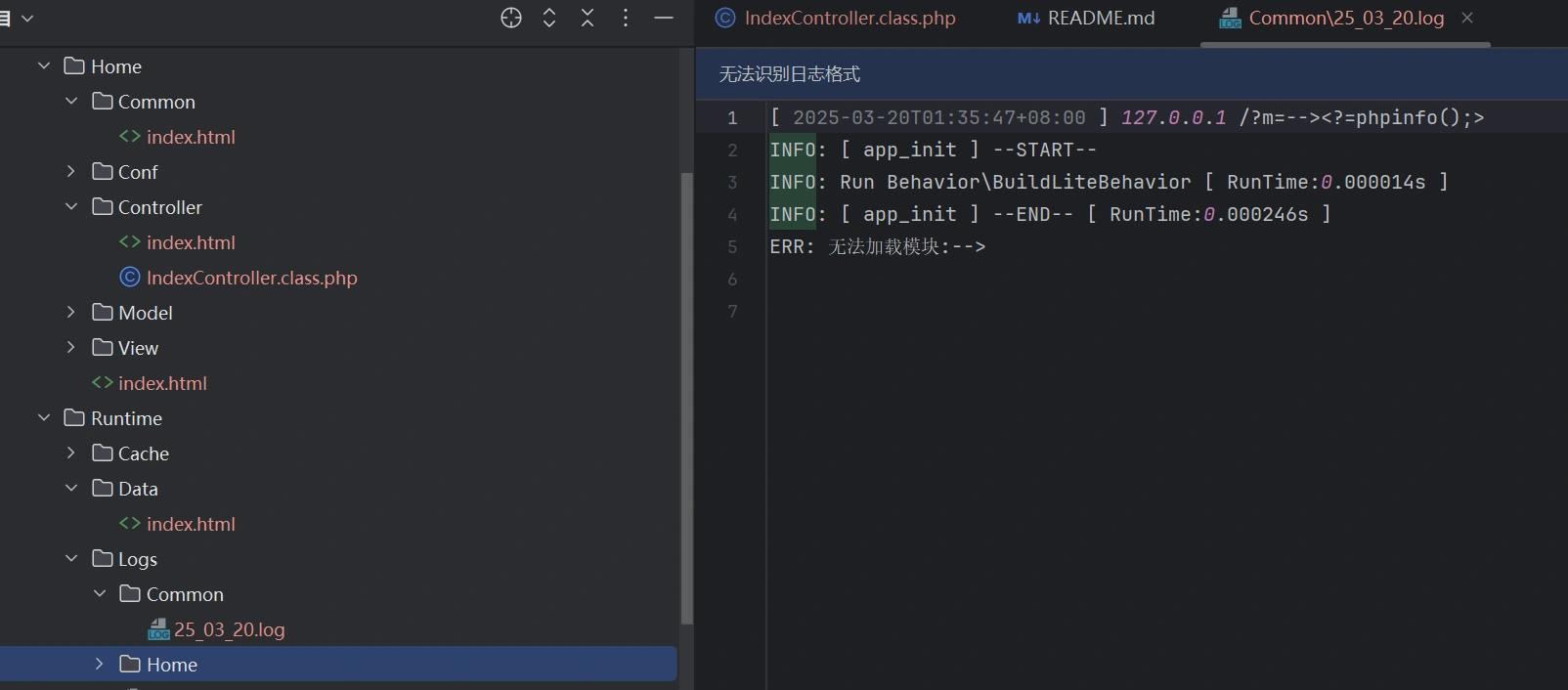
Task: Open the 25_03_20.log file in tree
Action: click(x=229, y=629)
